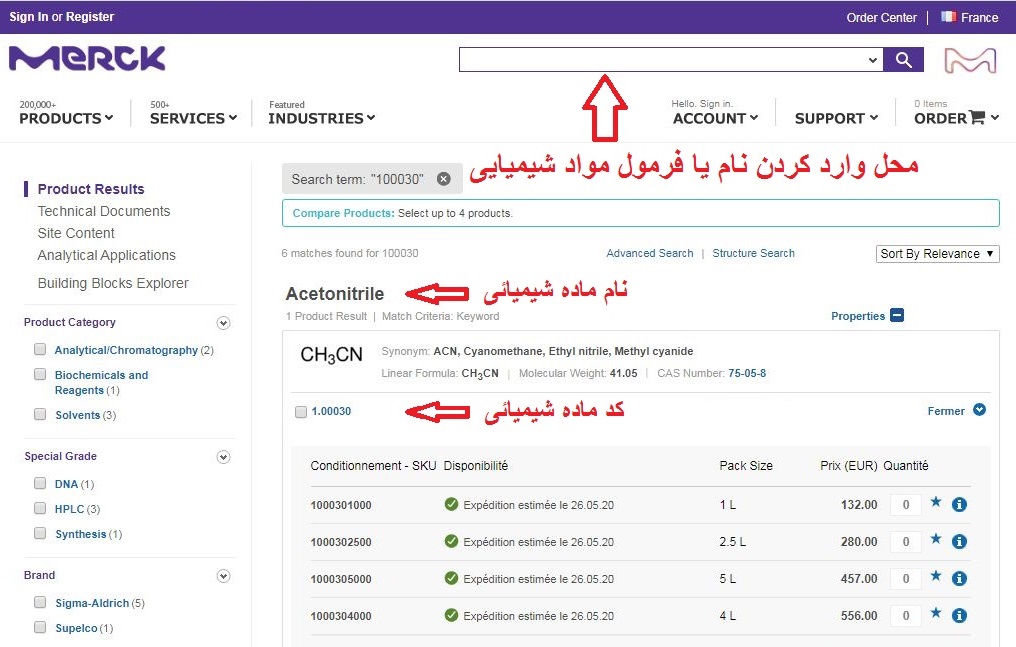Click star icon for the 4 L pack
The width and height of the screenshot is (1016, 647).
point(936,613)
